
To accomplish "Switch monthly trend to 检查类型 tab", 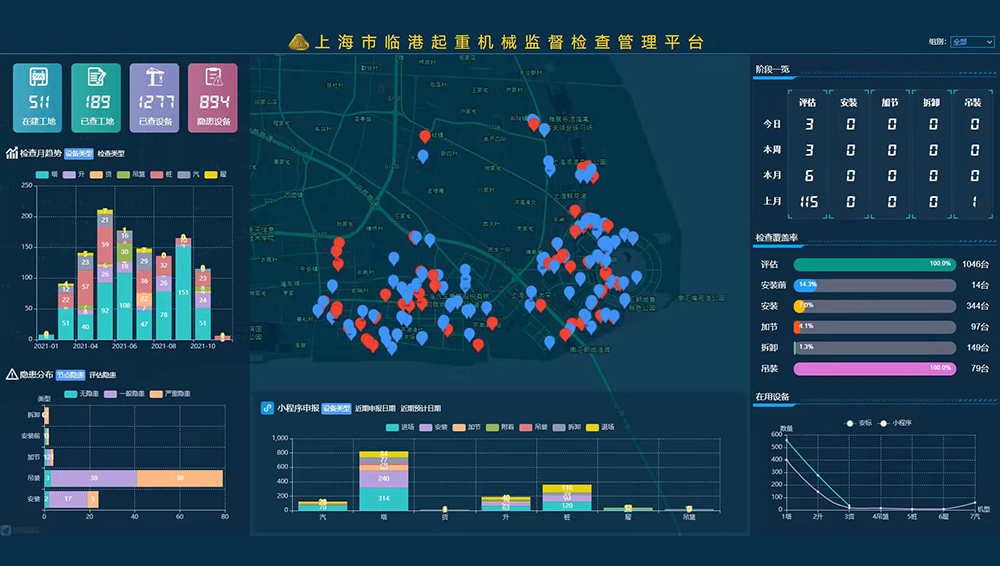I will 111,153.
